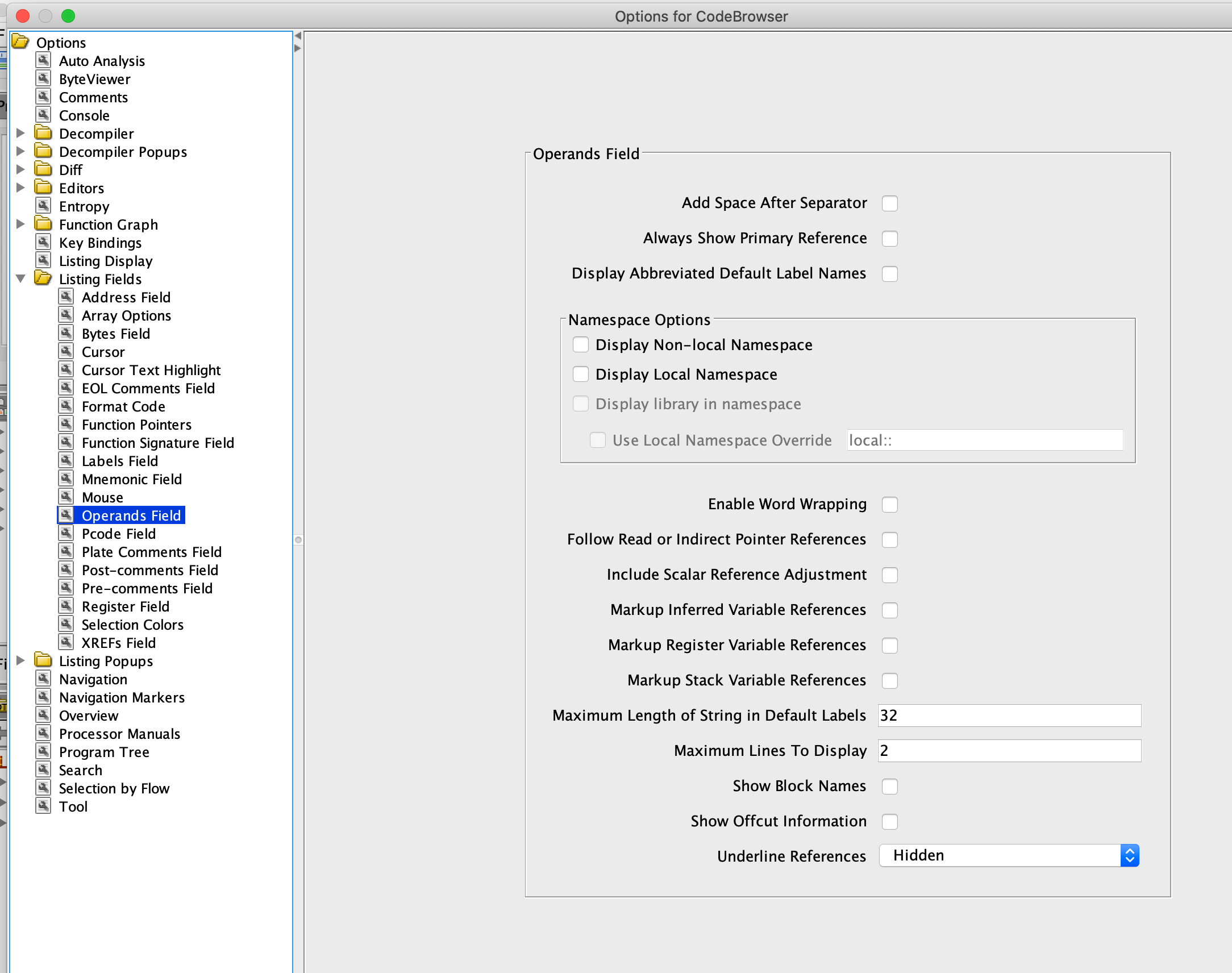Image resolution: width=1232 pixels, height=973 pixels.
Task: Click the XREFs Field options icon
Action: tap(66, 643)
